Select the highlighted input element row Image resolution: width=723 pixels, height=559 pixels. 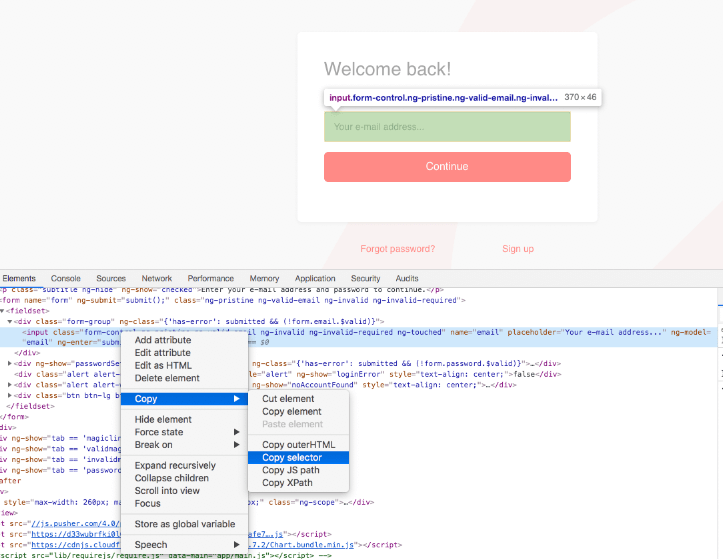[x=359, y=337]
